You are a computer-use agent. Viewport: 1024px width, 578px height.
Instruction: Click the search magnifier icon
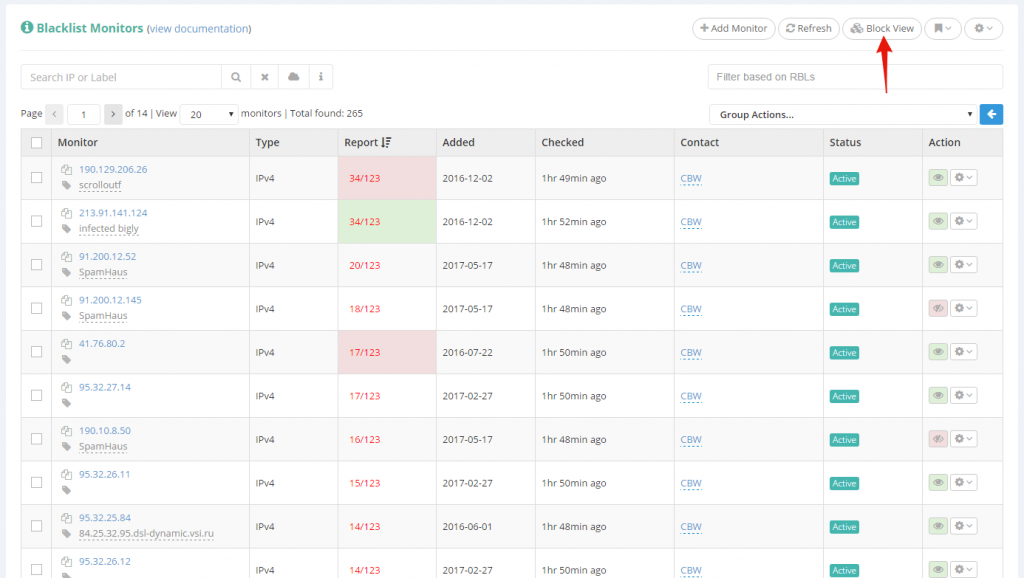pyautogui.click(x=236, y=76)
